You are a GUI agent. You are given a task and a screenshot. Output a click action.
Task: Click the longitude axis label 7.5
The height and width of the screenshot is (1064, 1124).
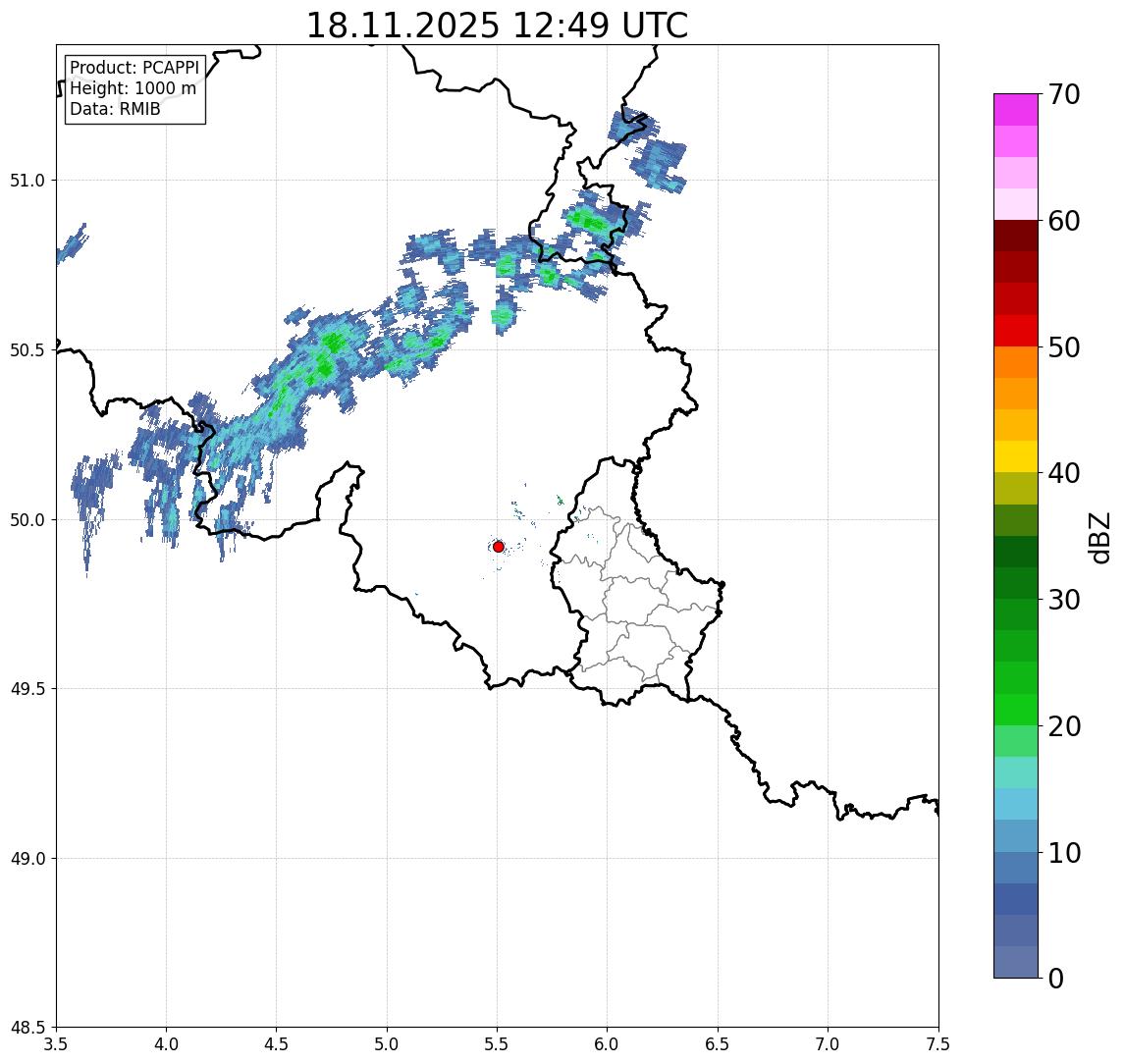click(938, 1044)
